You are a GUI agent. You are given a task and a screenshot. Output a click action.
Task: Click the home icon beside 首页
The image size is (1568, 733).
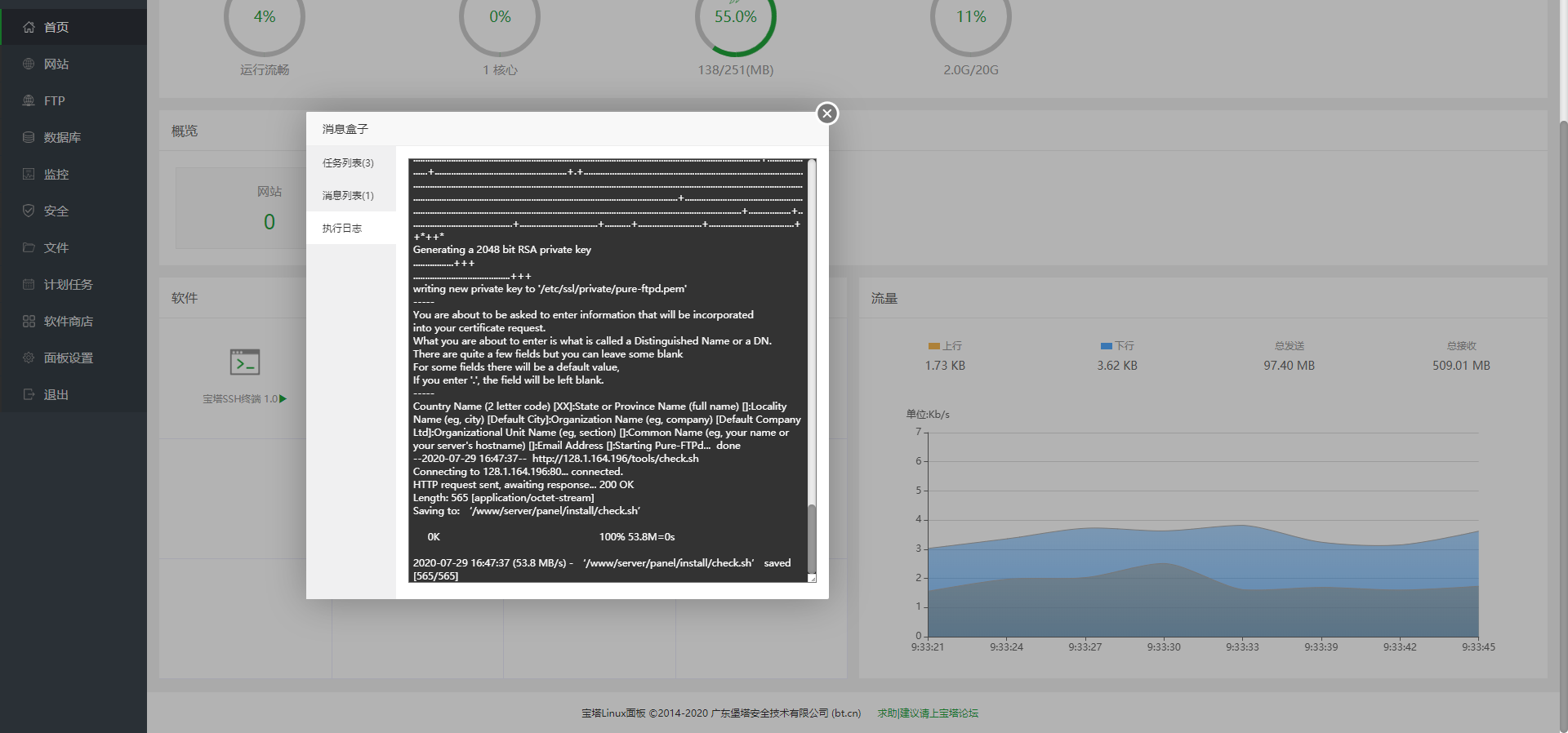pyautogui.click(x=29, y=27)
